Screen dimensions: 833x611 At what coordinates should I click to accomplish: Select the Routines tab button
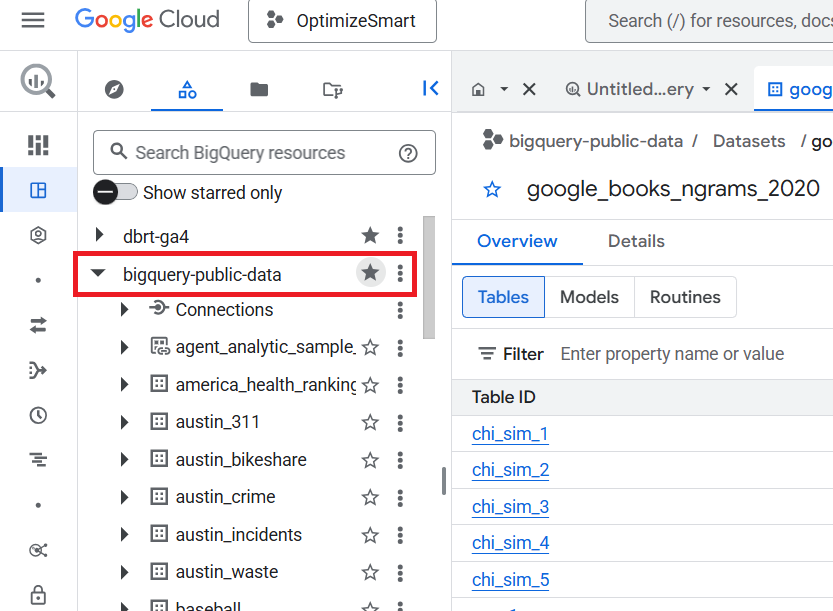tap(685, 297)
